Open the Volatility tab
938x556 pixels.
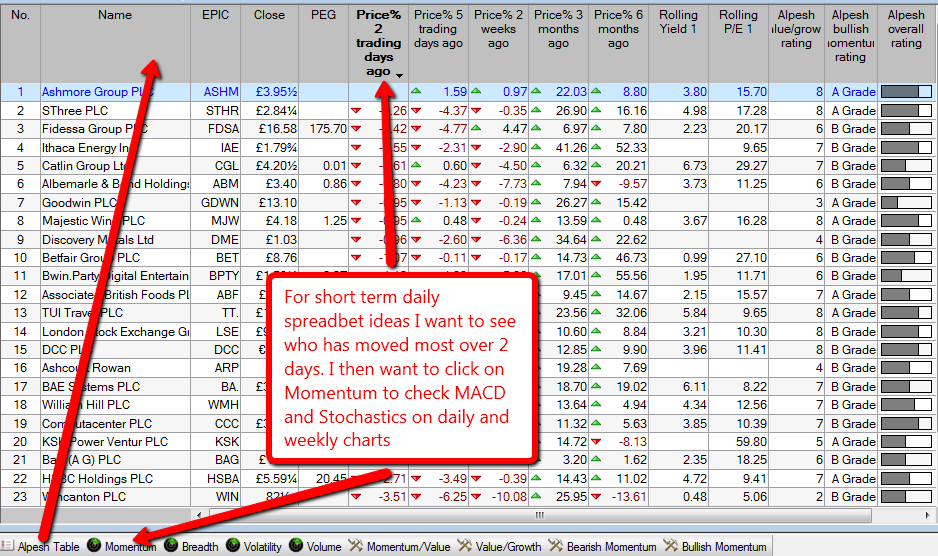click(x=254, y=546)
